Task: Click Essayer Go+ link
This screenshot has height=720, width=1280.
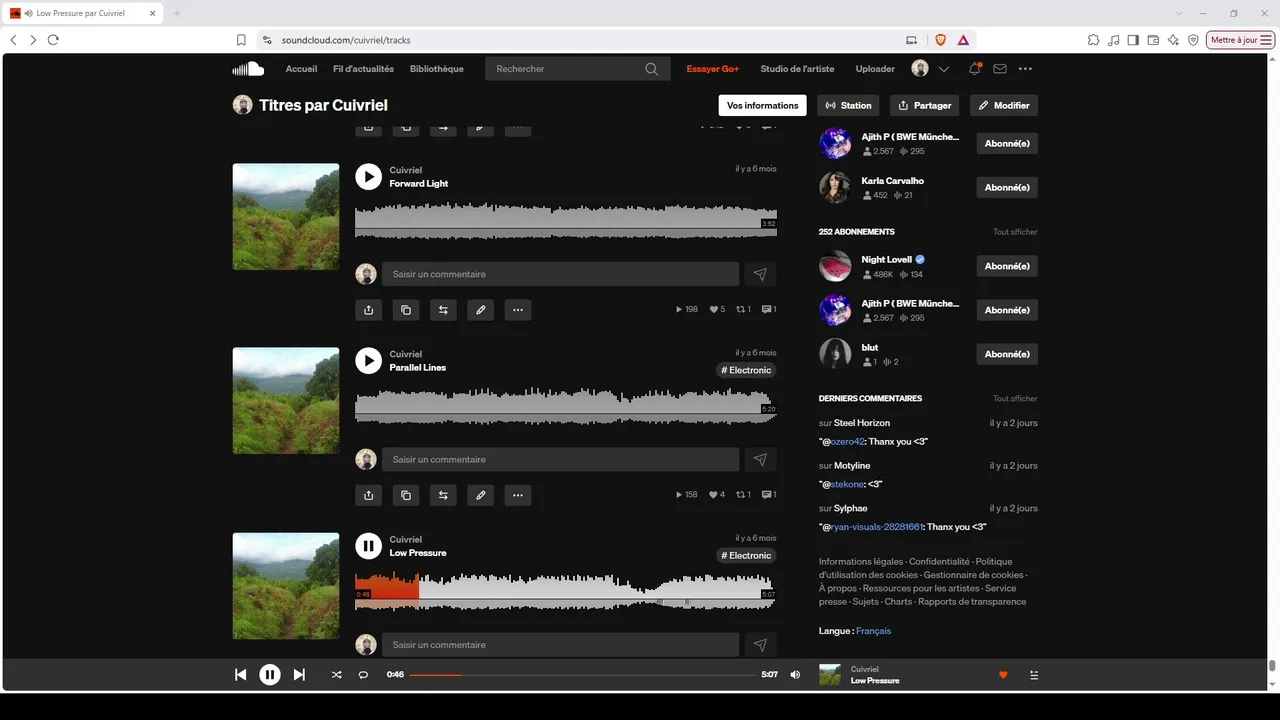Action: click(x=713, y=69)
